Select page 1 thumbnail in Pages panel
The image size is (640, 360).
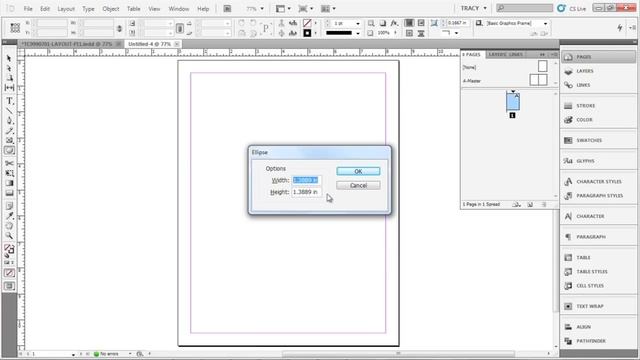pos(513,102)
